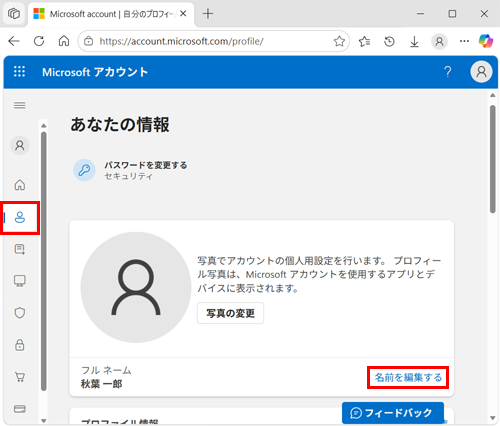Open the Favorites list icon

coord(364,41)
